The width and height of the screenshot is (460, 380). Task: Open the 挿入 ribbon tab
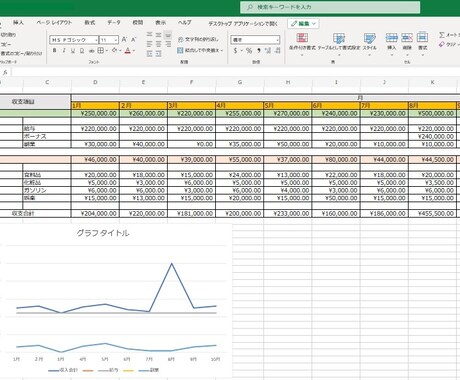[18, 23]
